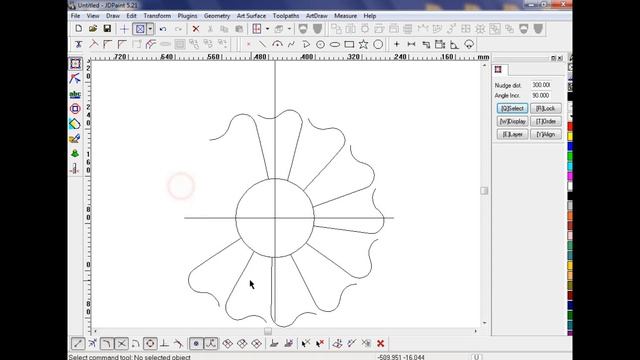Open the dropdown arrow beside the red grid icon
Image resolution: width=640 pixels, height=360 pixels.
267,29
